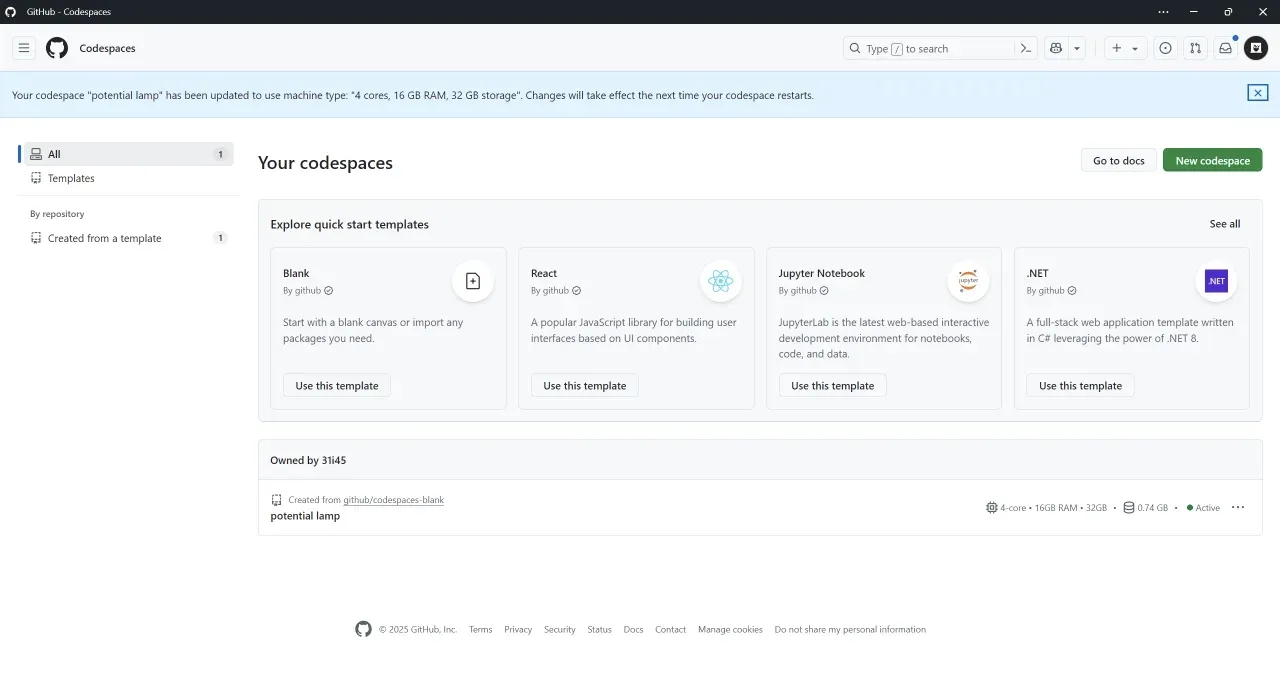The height and width of the screenshot is (684, 1280).
Task: Click github author link on Blank card
Action: (x=308, y=291)
